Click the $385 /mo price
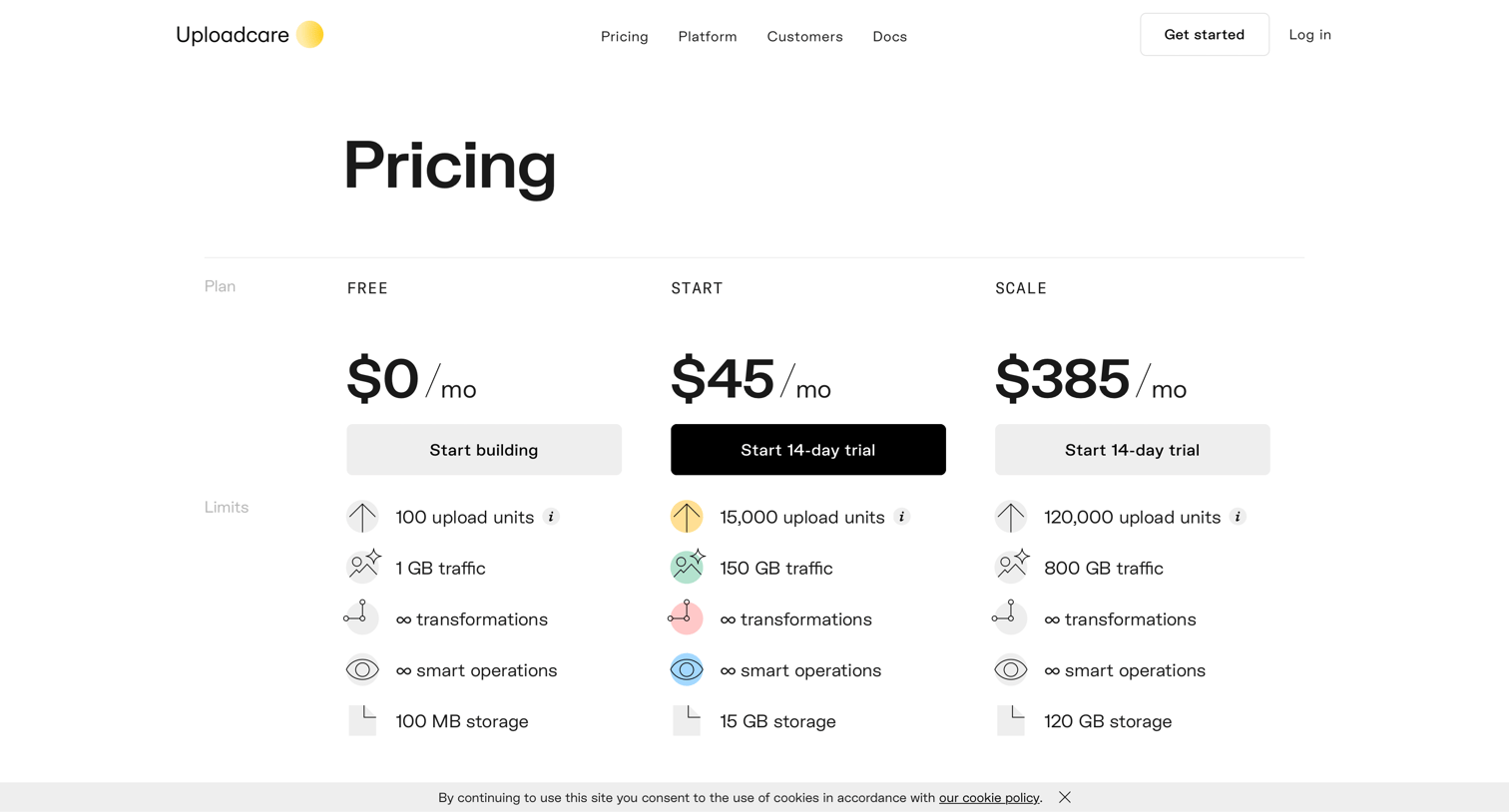 tap(1091, 379)
